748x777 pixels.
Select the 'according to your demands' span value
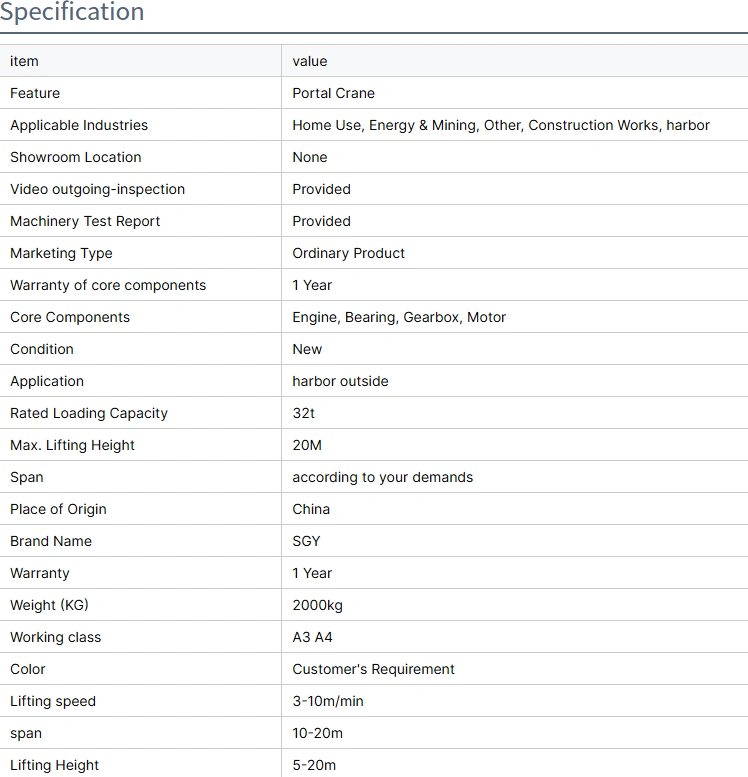[382, 477]
